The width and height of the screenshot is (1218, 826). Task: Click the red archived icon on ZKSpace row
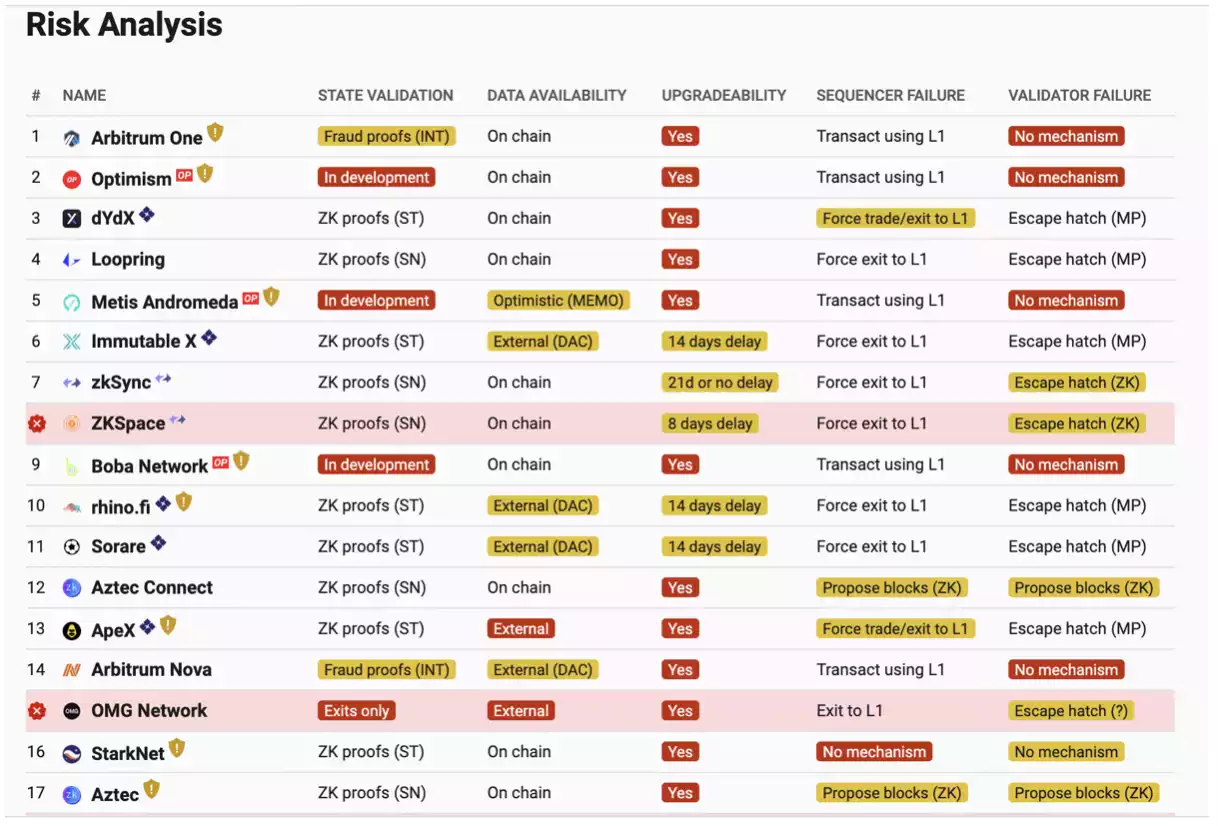[37, 424]
